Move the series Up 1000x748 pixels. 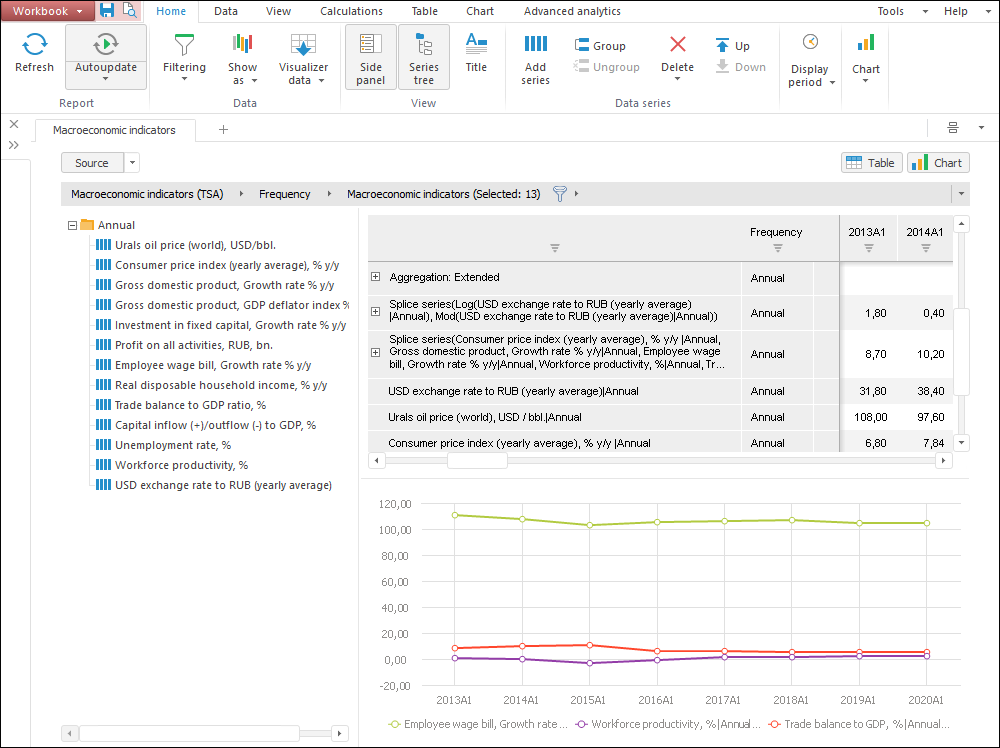click(733, 46)
